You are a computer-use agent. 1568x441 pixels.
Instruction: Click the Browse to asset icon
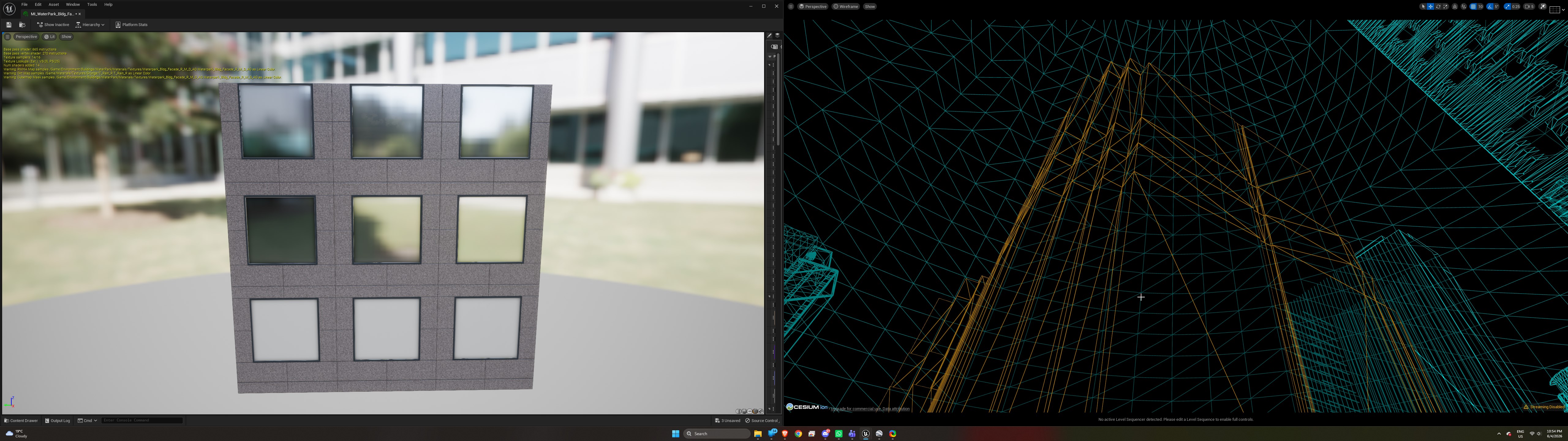point(22,25)
